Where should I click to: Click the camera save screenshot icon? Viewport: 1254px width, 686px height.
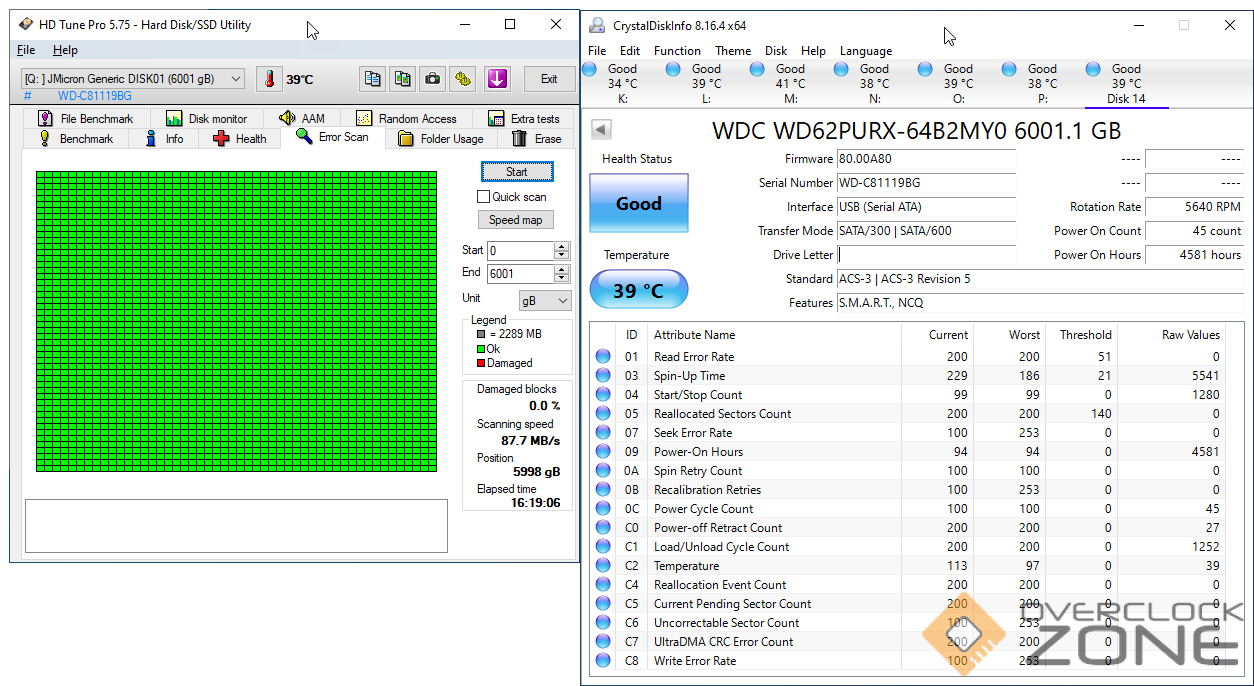coord(432,79)
